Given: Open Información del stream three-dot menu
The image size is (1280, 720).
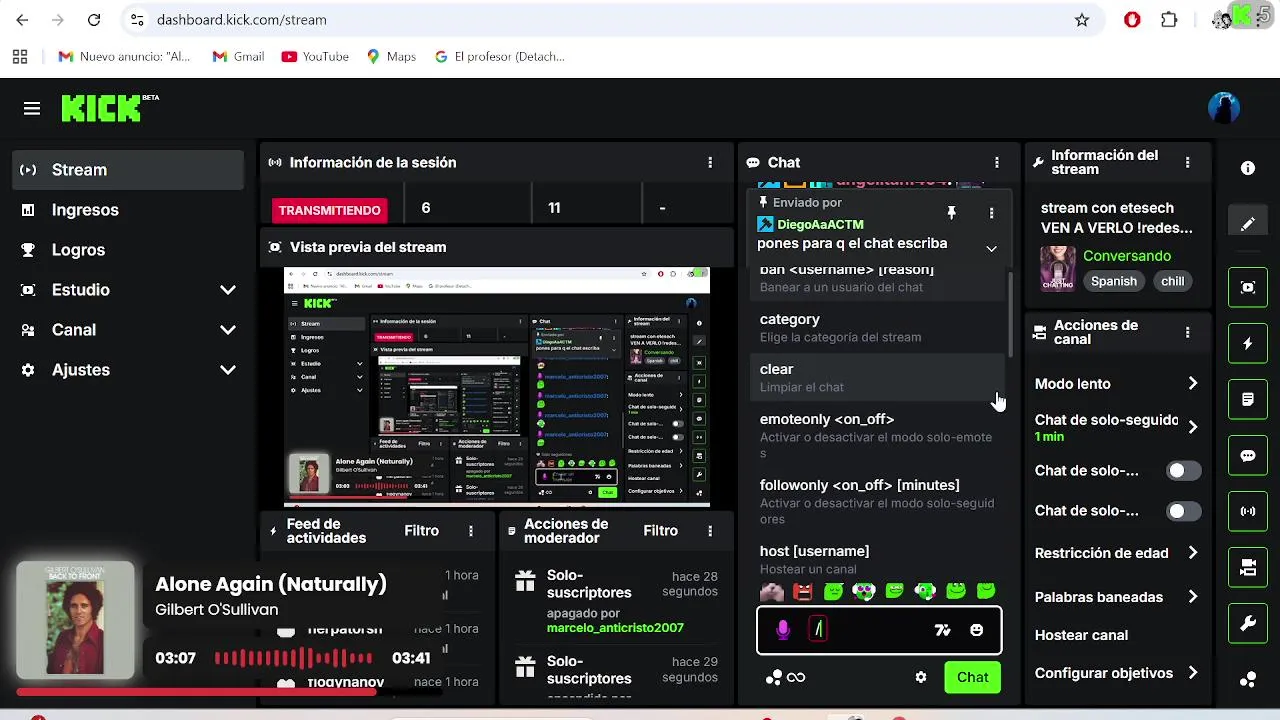Looking at the screenshot, I should pos(1187,162).
